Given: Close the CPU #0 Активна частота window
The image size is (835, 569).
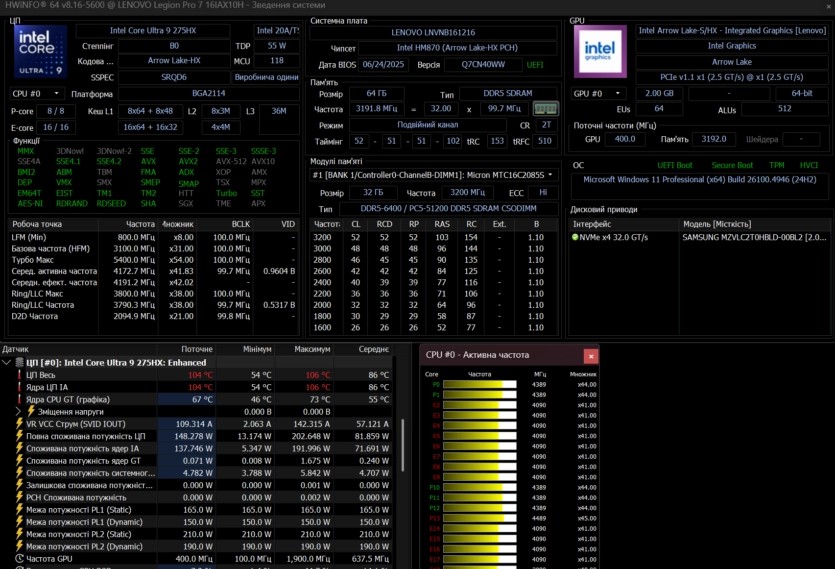Looking at the screenshot, I should pos(591,355).
